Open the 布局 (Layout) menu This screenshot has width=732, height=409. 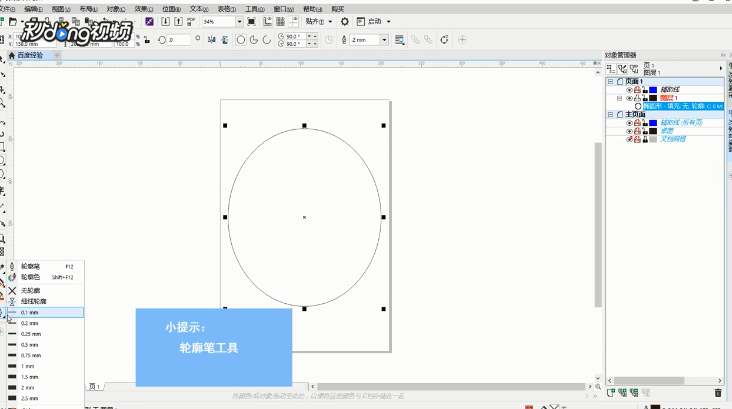click(89, 9)
